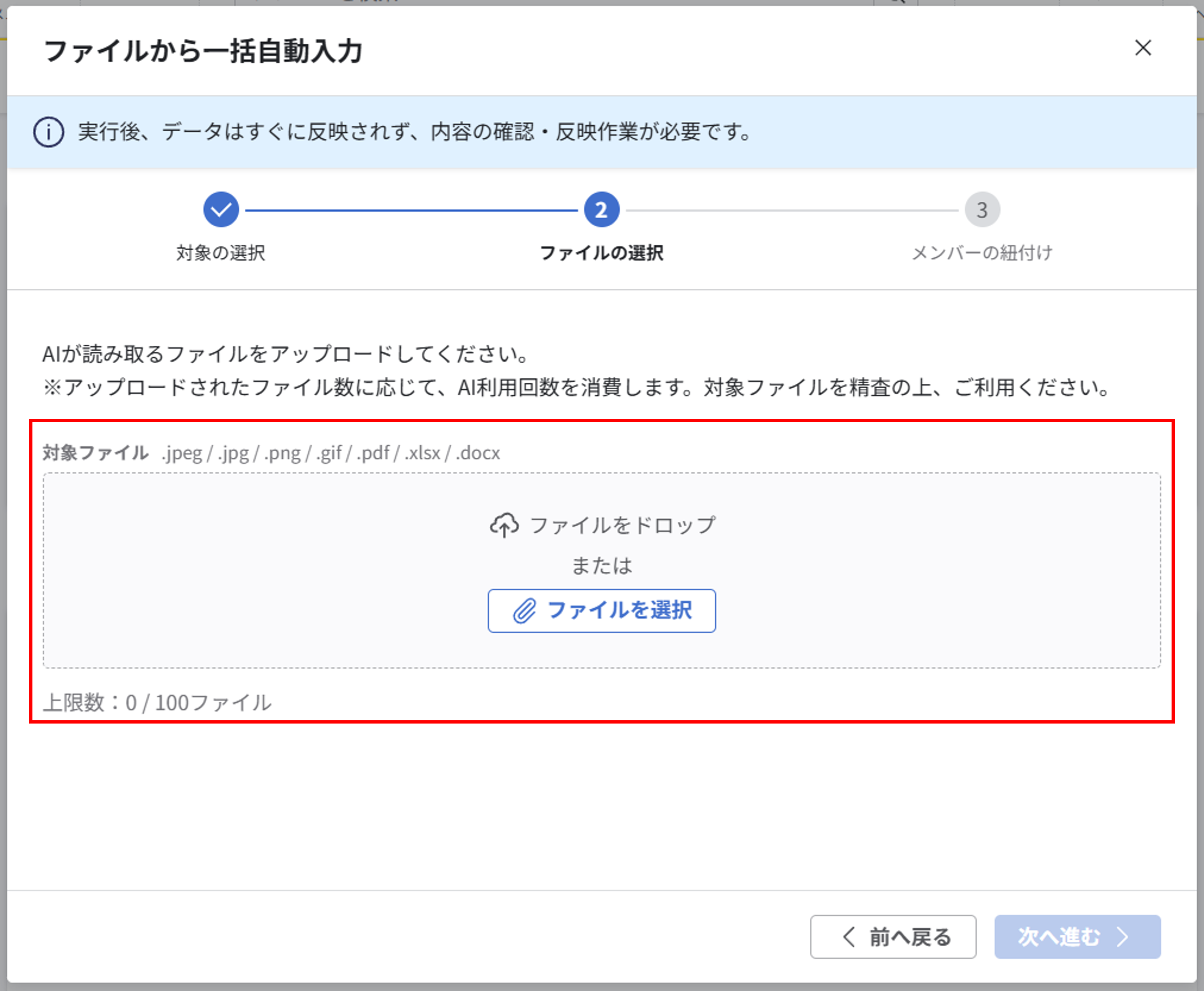Click the info icon in the blue banner

(48, 132)
